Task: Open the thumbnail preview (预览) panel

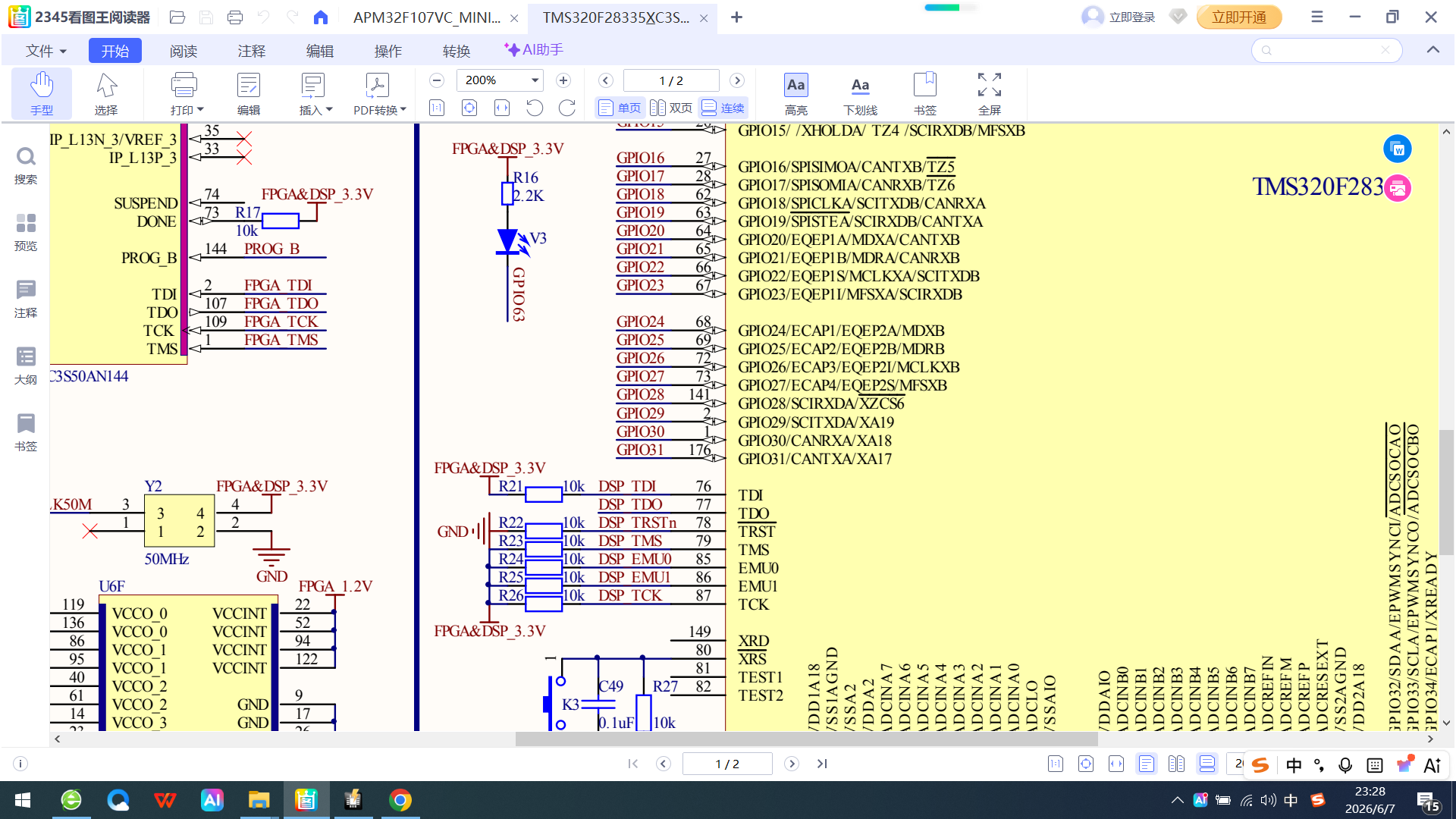Action: [x=26, y=232]
